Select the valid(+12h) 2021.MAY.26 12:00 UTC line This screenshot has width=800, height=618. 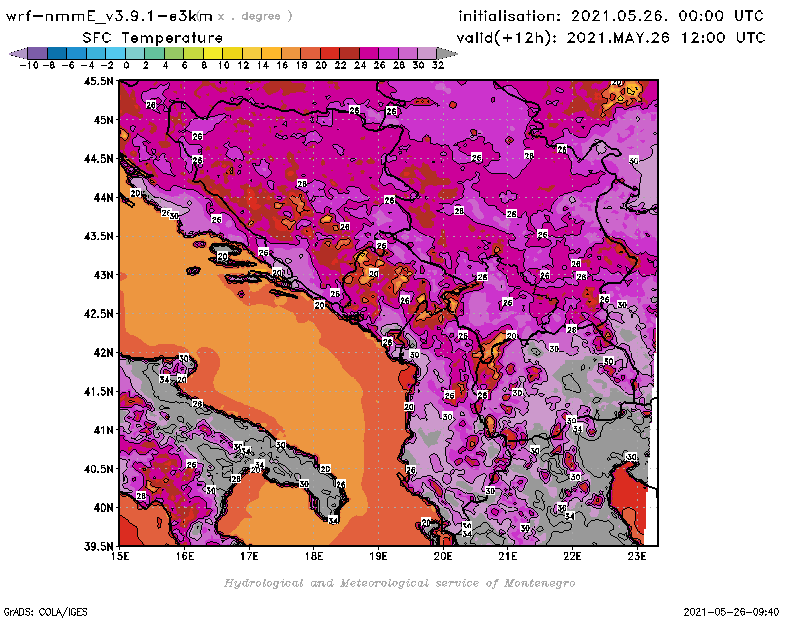(611, 37)
